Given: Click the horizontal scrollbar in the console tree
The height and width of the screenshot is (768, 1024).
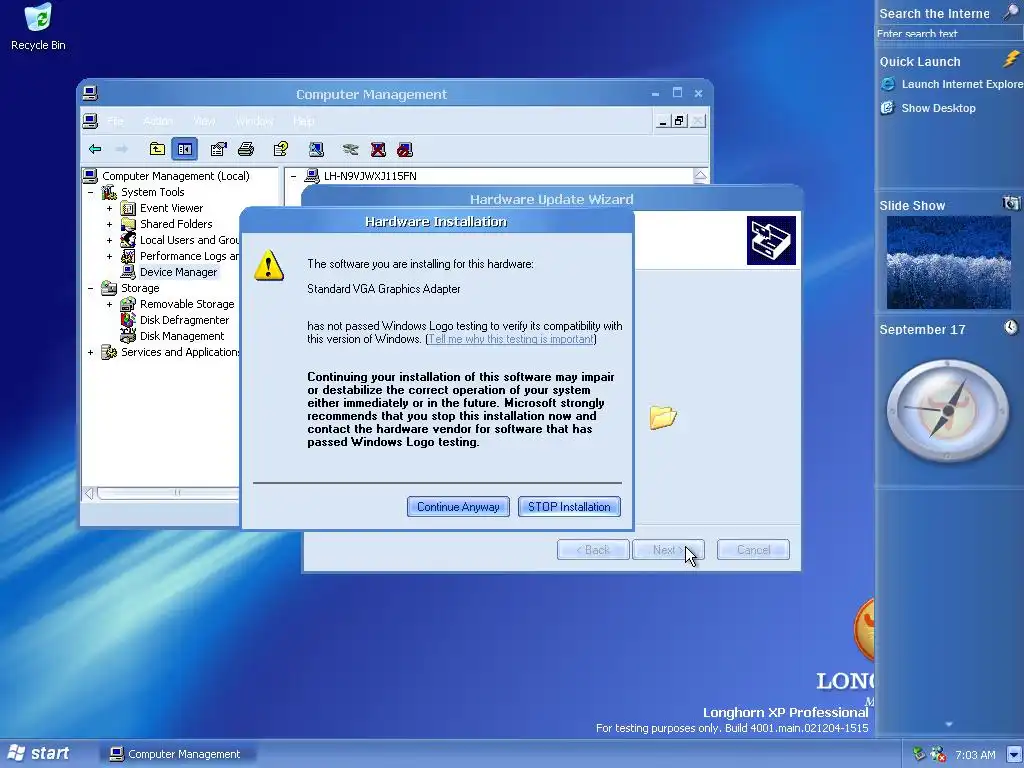Looking at the screenshot, I should (168, 493).
